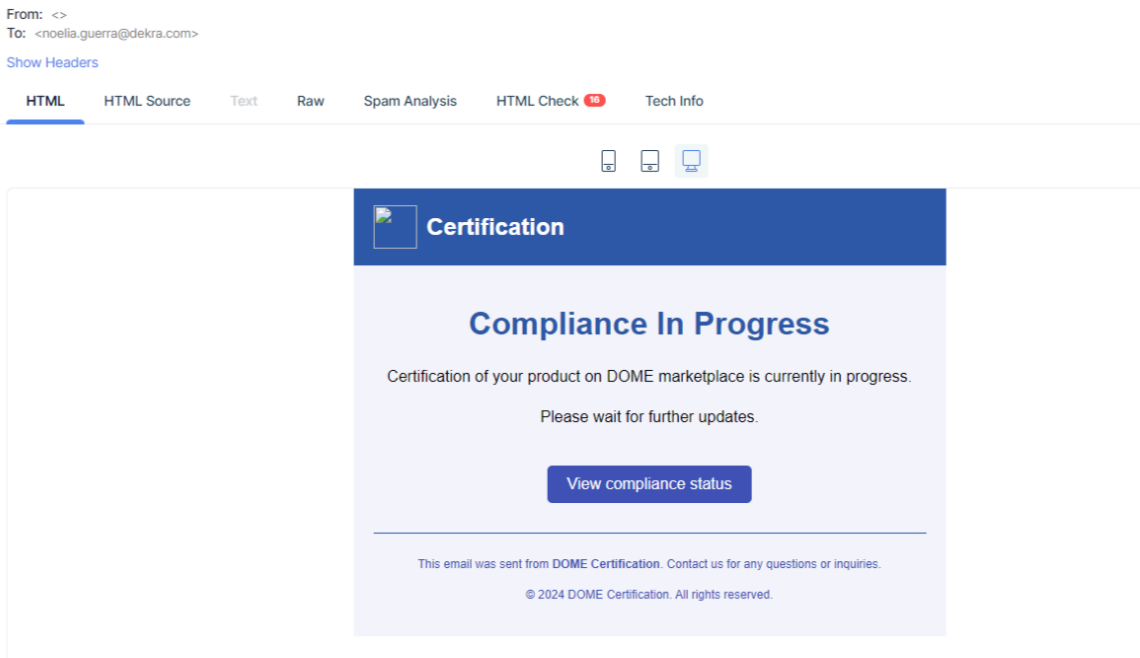This screenshot has width=1140, height=658.
Task: Click the red 16 badge on HTML Check
Action: pyautogui.click(x=594, y=100)
